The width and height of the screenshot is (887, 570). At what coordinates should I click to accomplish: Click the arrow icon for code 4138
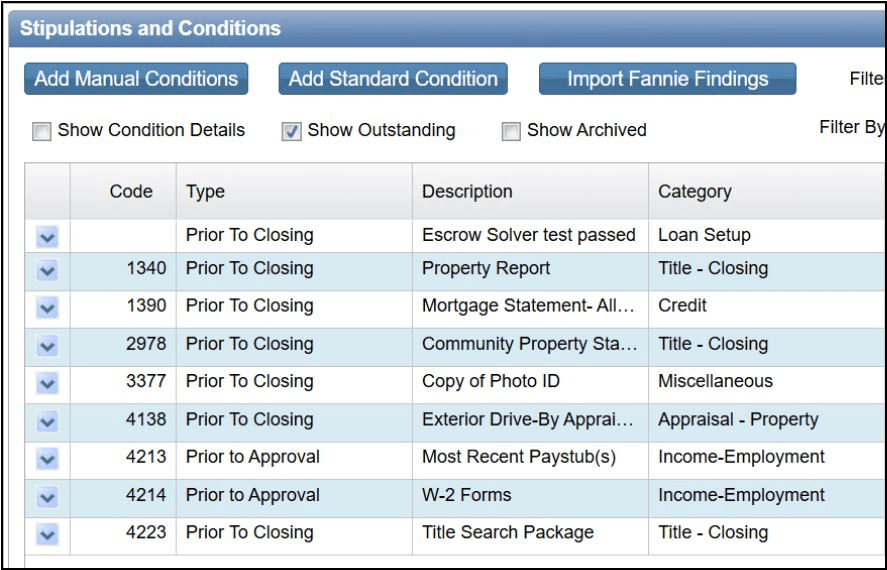pyautogui.click(x=47, y=421)
